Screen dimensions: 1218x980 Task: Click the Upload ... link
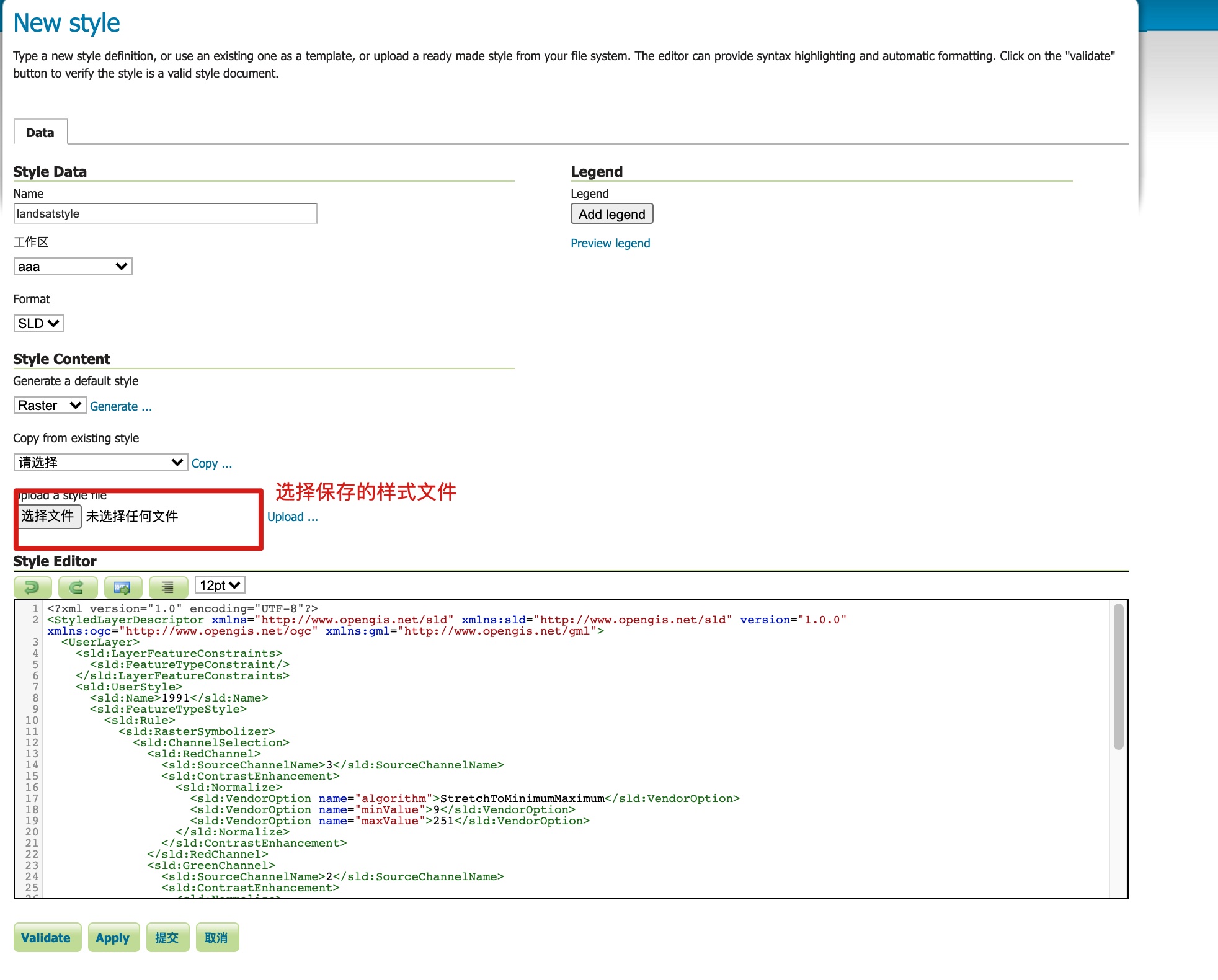coord(292,517)
